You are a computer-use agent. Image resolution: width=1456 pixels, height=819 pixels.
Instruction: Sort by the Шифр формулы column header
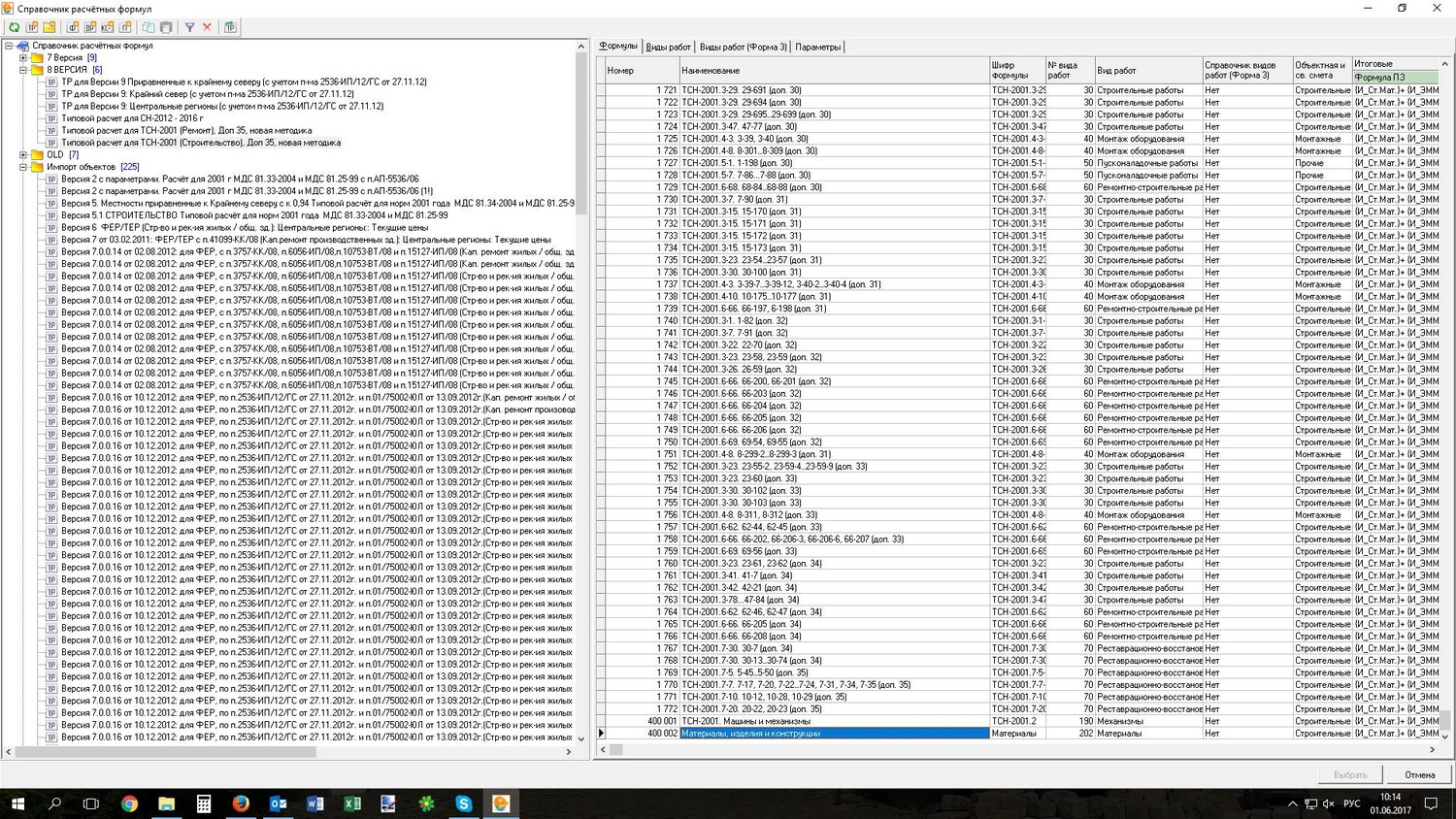tap(1016, 70)
